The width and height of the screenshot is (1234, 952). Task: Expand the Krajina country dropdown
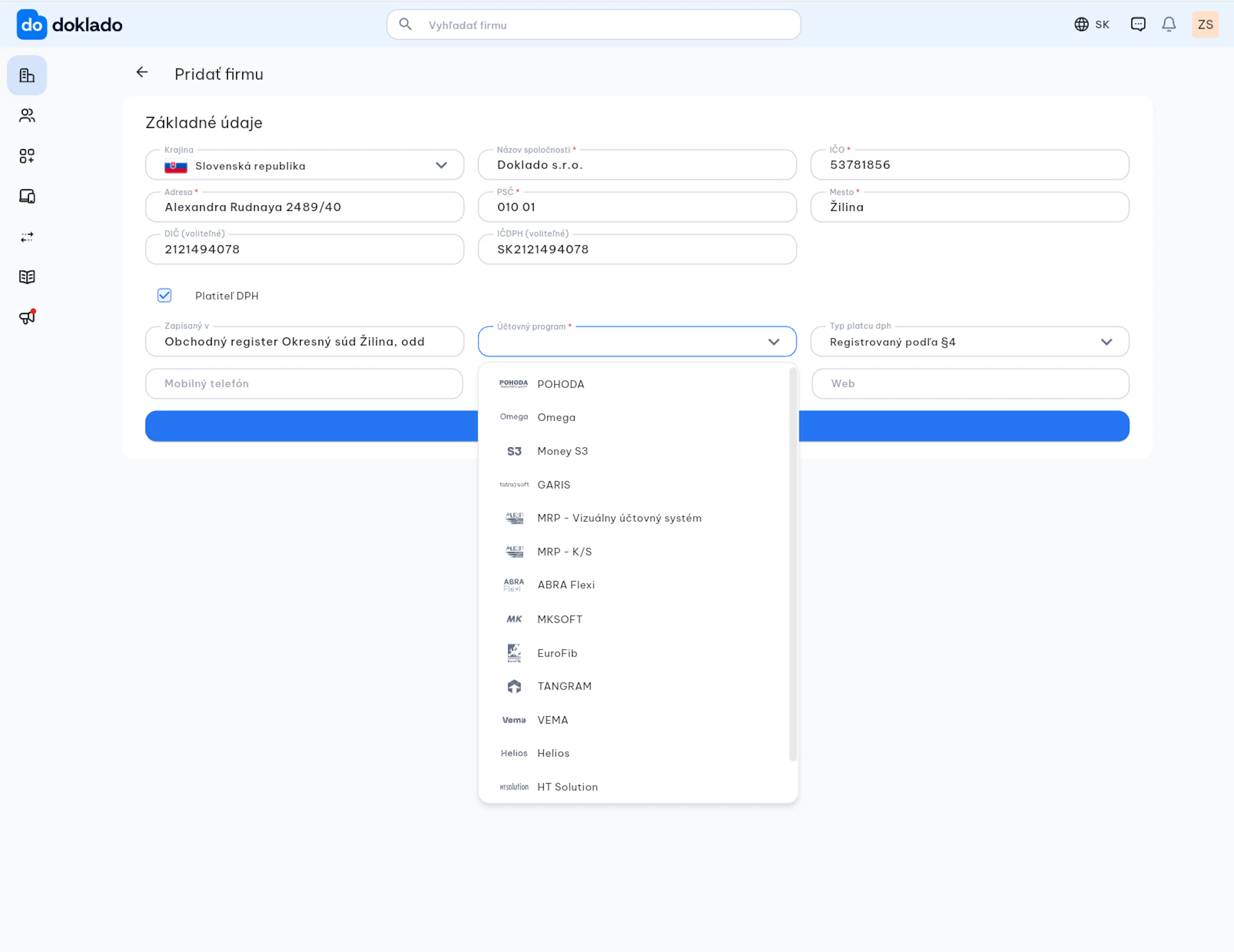click(x=305, y=165)
